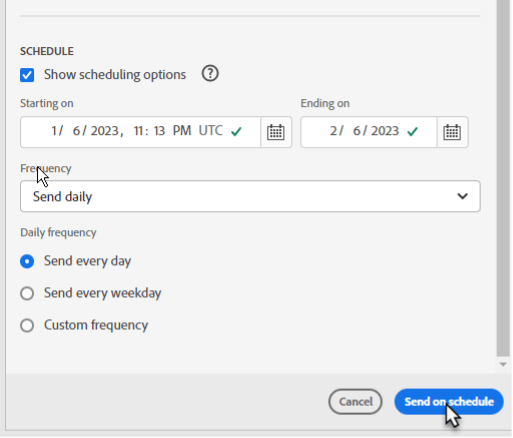The height and width of the screenshot is (438, 513).
Task: Click the ending year 2023 field
Action: point(385,131)
